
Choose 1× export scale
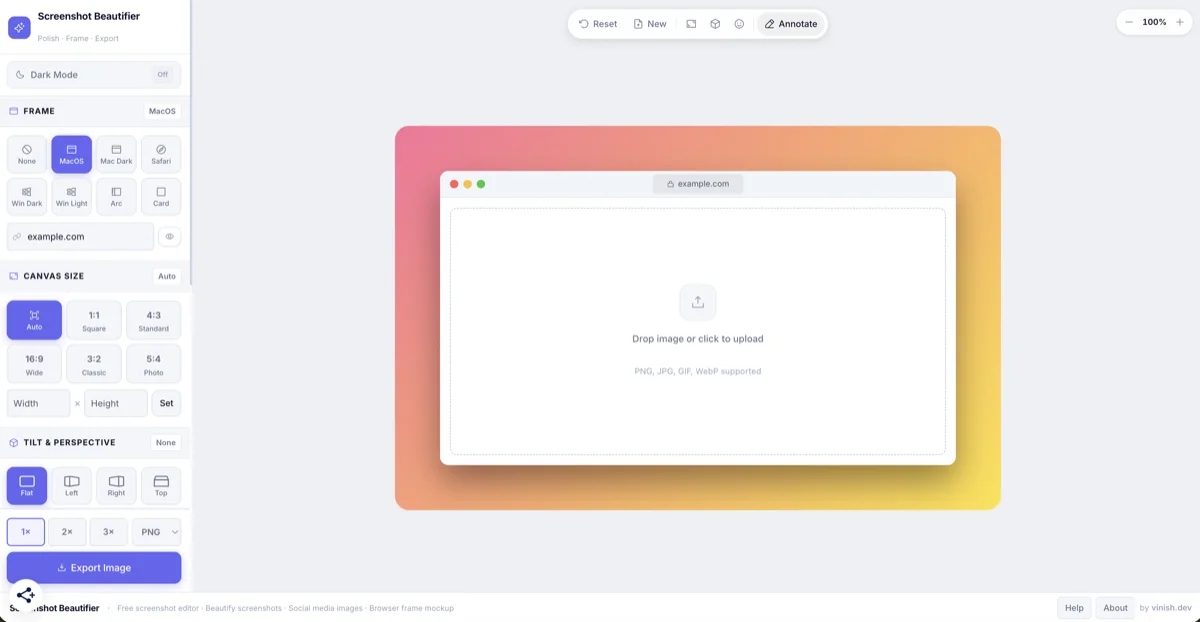tap(26, 532)
